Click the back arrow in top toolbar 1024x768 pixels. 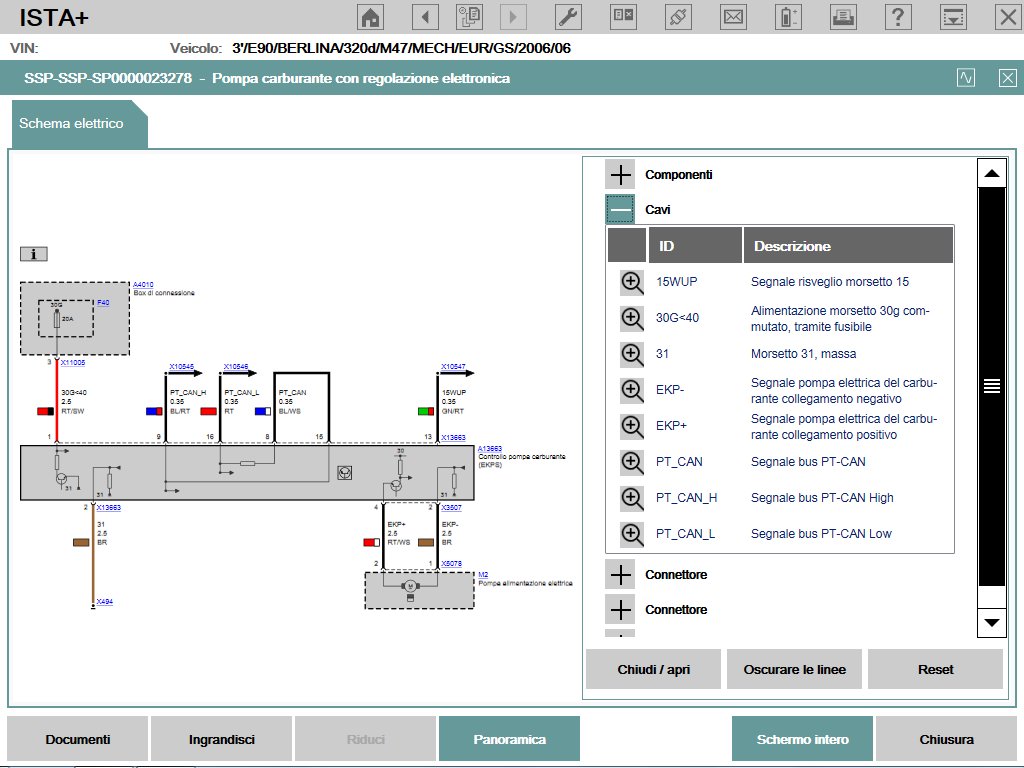426,16
